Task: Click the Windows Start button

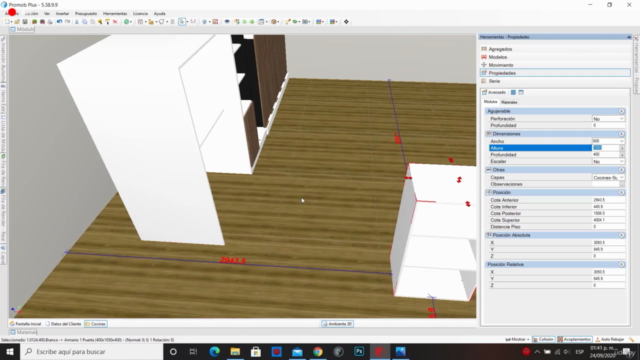Action: [x=10, y=351]
